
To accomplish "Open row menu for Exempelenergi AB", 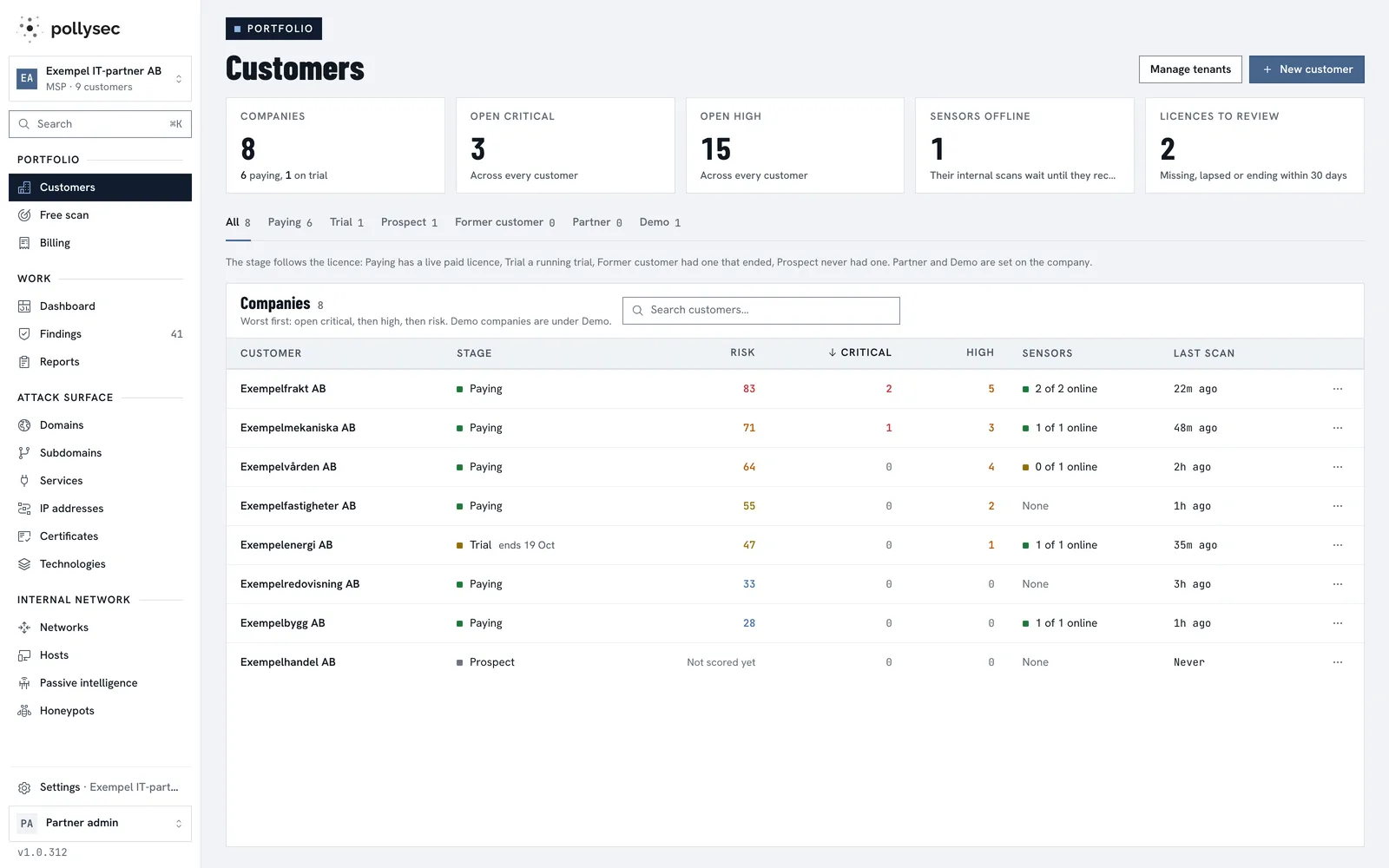I will pos(1338,545).
